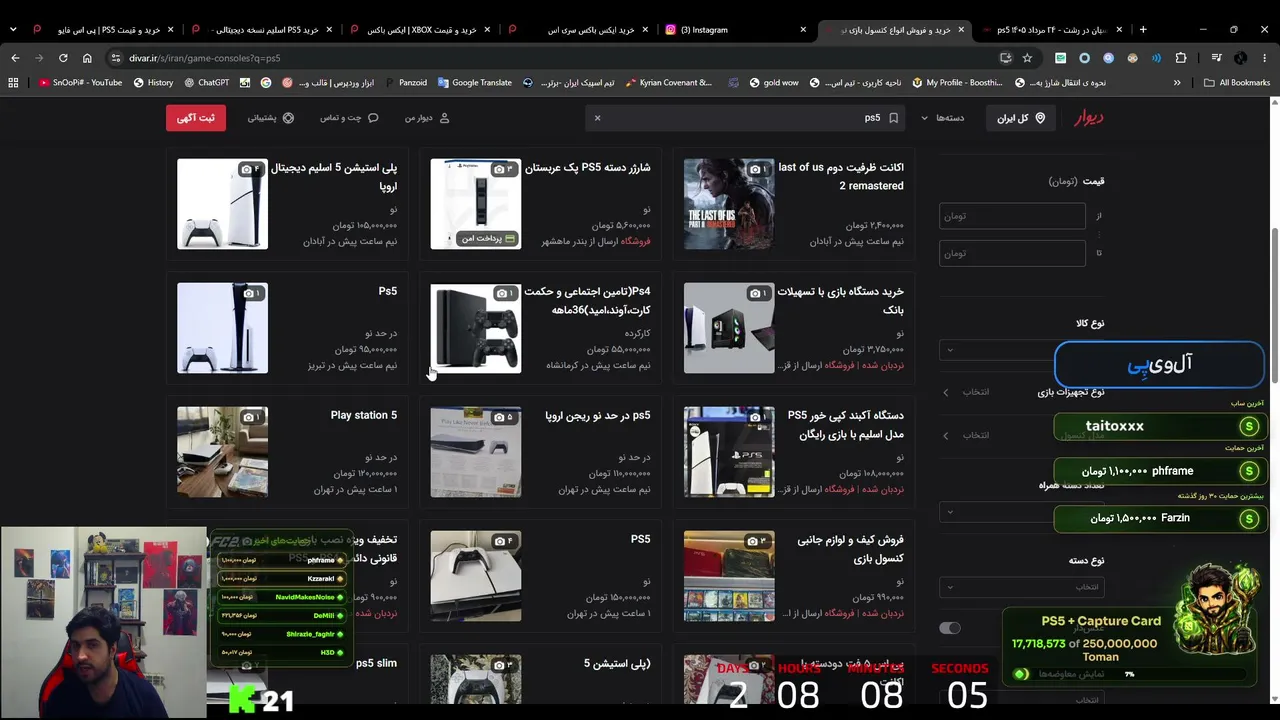Click the Divar ps5 search field
The image size is (1280, 720).
pos(745,118)
